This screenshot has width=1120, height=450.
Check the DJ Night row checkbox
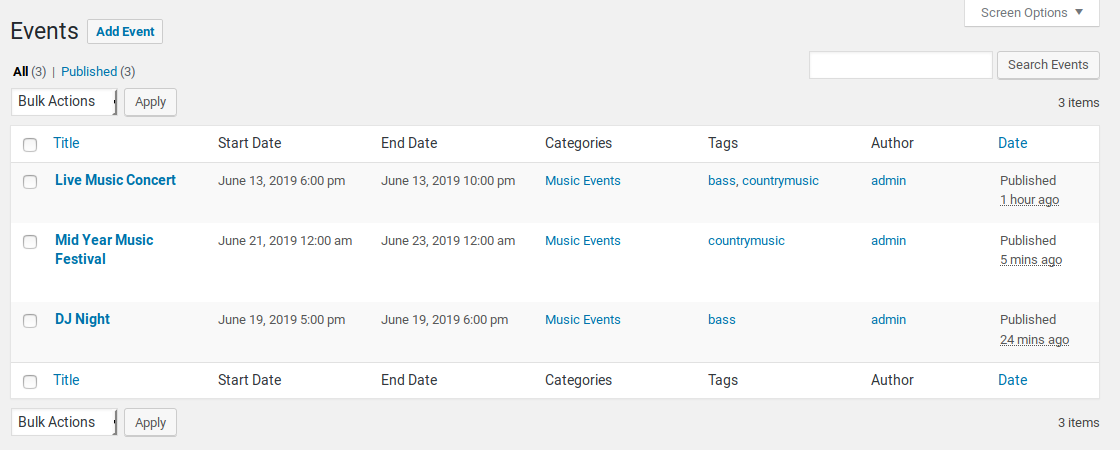coord(30,321)
